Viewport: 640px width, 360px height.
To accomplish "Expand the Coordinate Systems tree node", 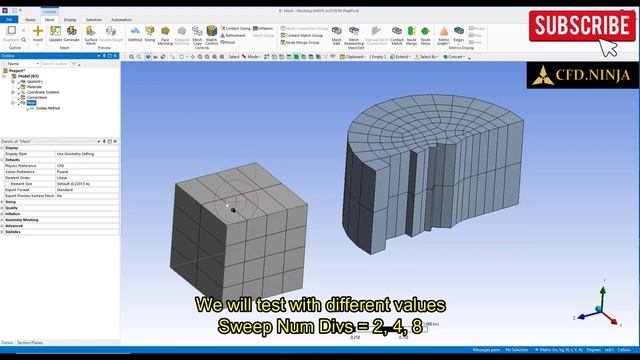I will click(x=13, y=92).
